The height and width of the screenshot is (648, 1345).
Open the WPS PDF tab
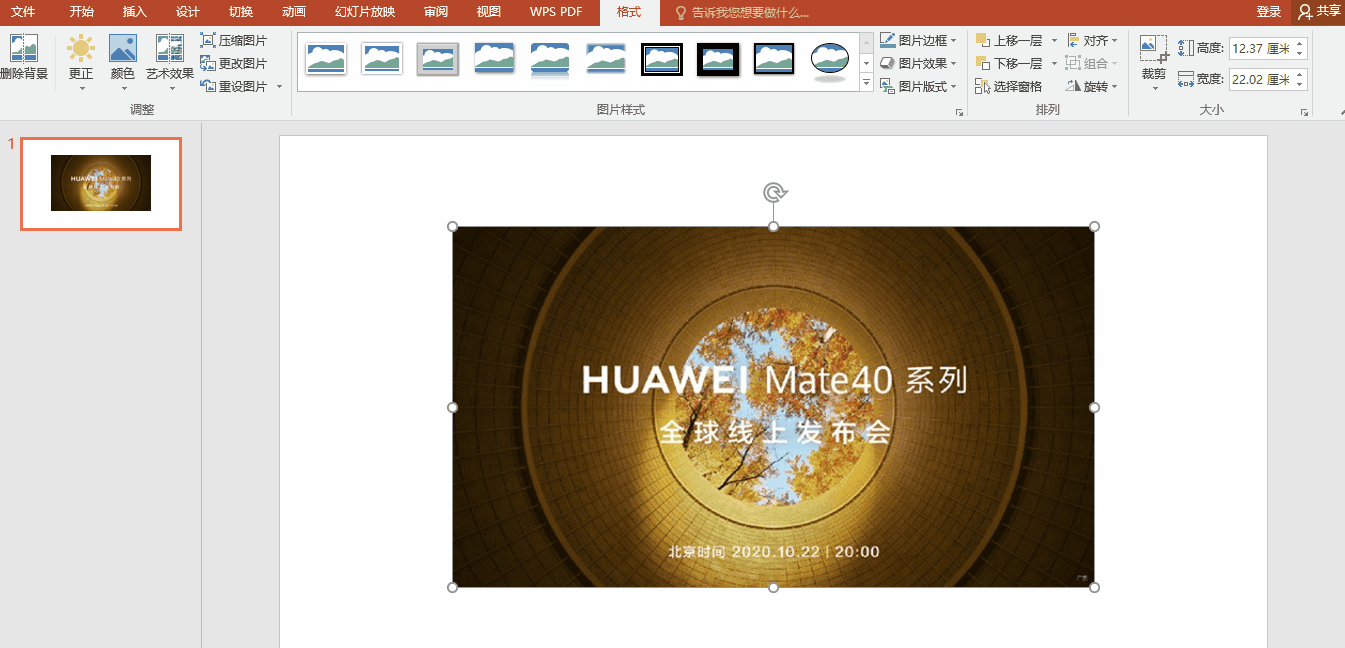click(x=556, y=12)
